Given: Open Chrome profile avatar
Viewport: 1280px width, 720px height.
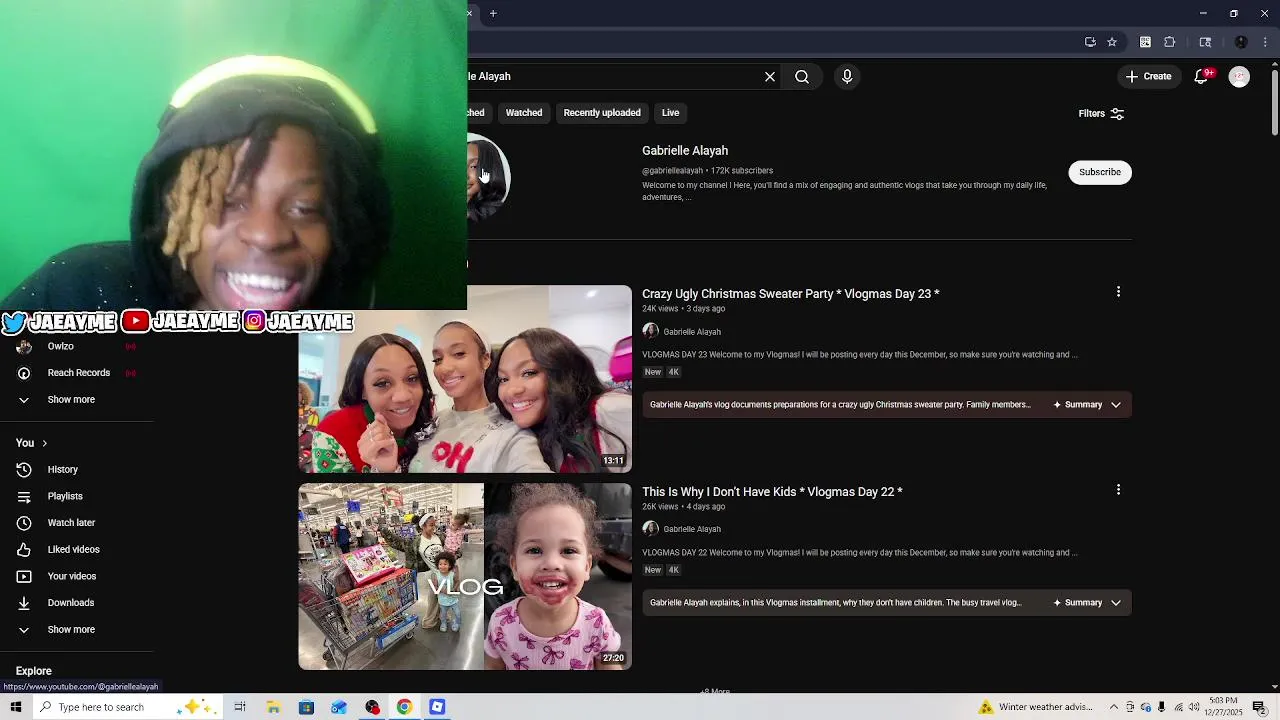Looking at the screenshot, I should tap(1241, 42).
